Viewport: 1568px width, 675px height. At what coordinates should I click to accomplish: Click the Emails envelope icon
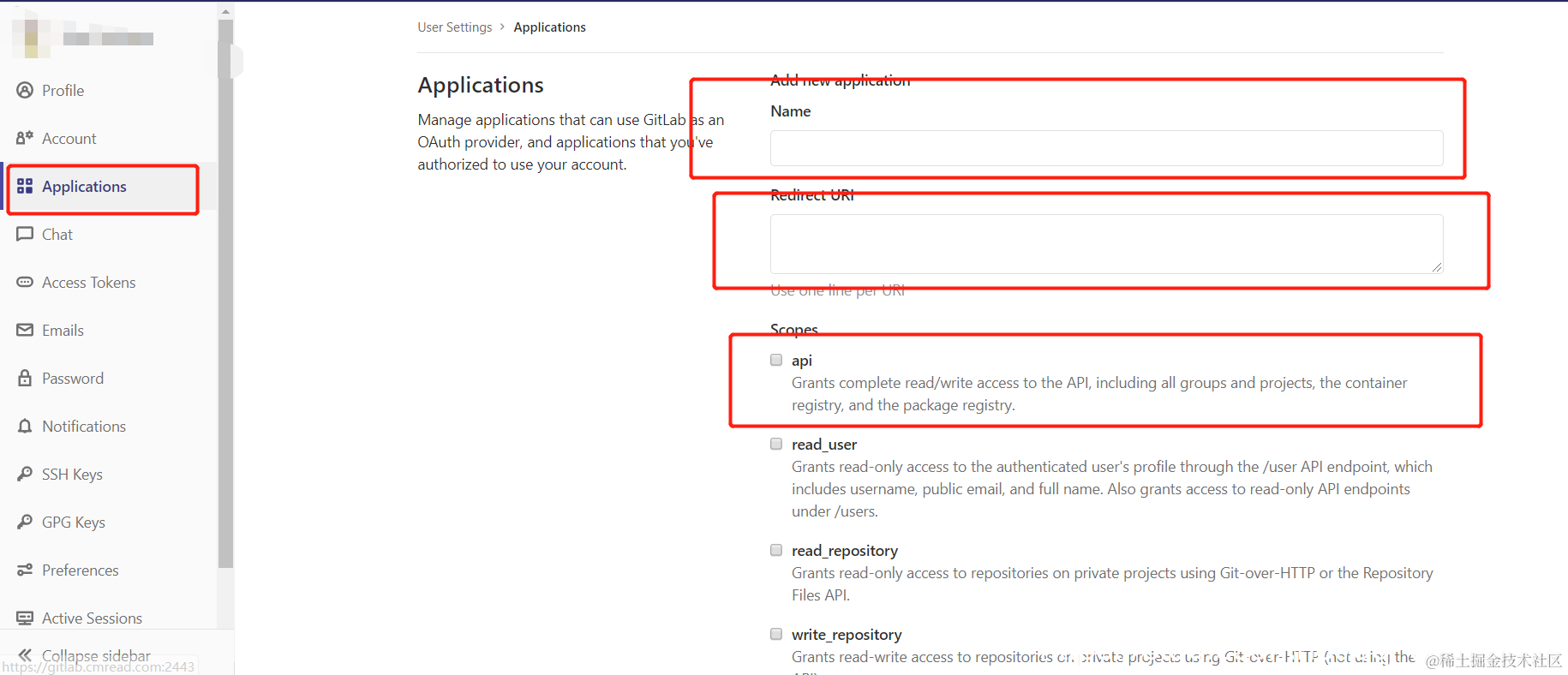point(25,330)
